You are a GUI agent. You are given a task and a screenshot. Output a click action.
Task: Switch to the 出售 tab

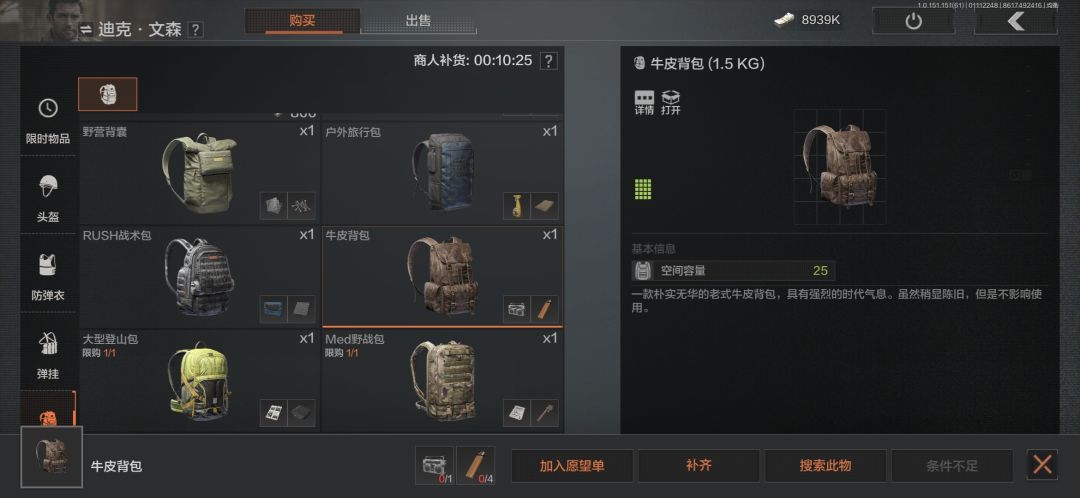(x=418, y=21)
